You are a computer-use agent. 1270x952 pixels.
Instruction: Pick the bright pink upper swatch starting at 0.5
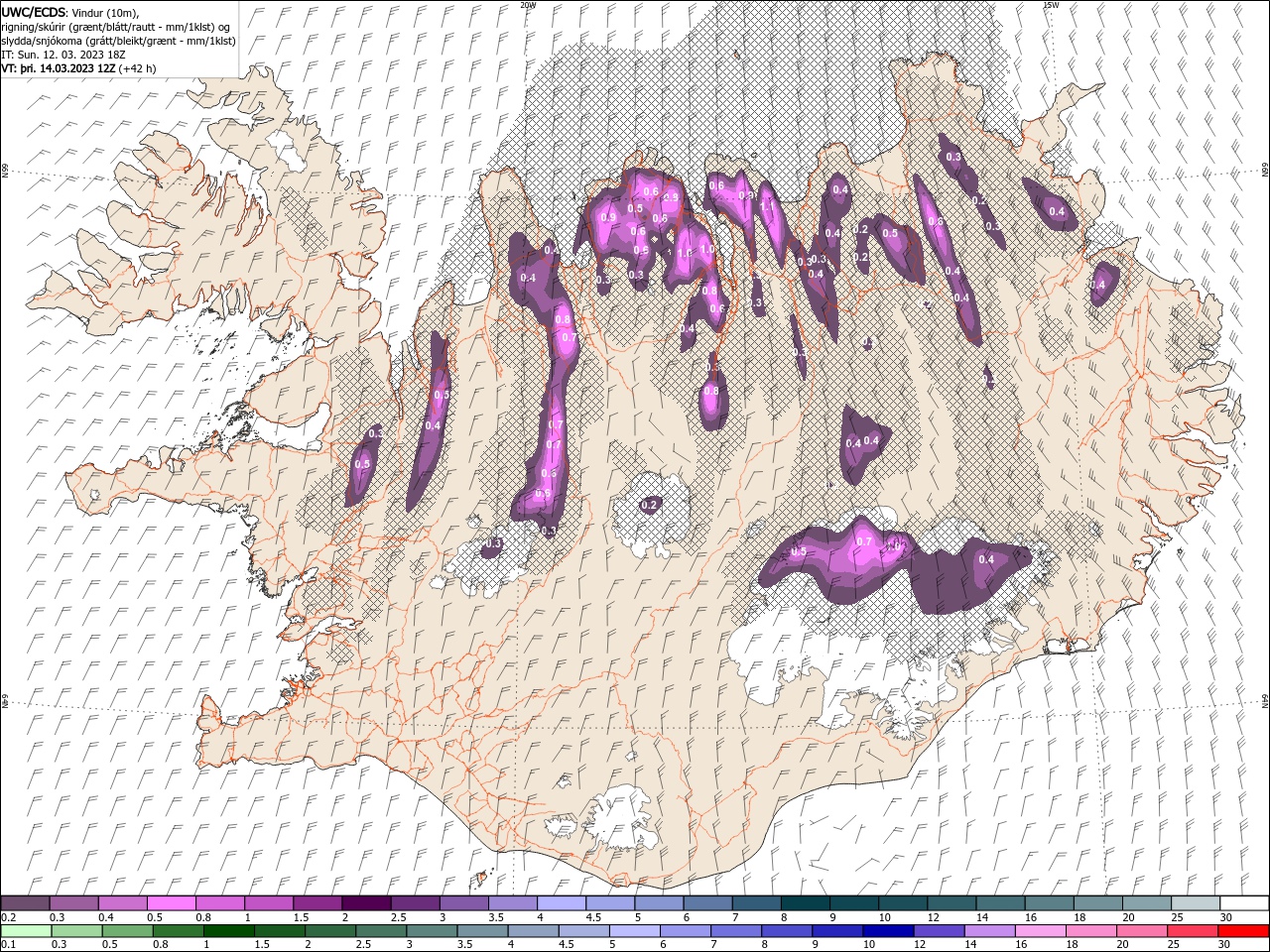172,903
